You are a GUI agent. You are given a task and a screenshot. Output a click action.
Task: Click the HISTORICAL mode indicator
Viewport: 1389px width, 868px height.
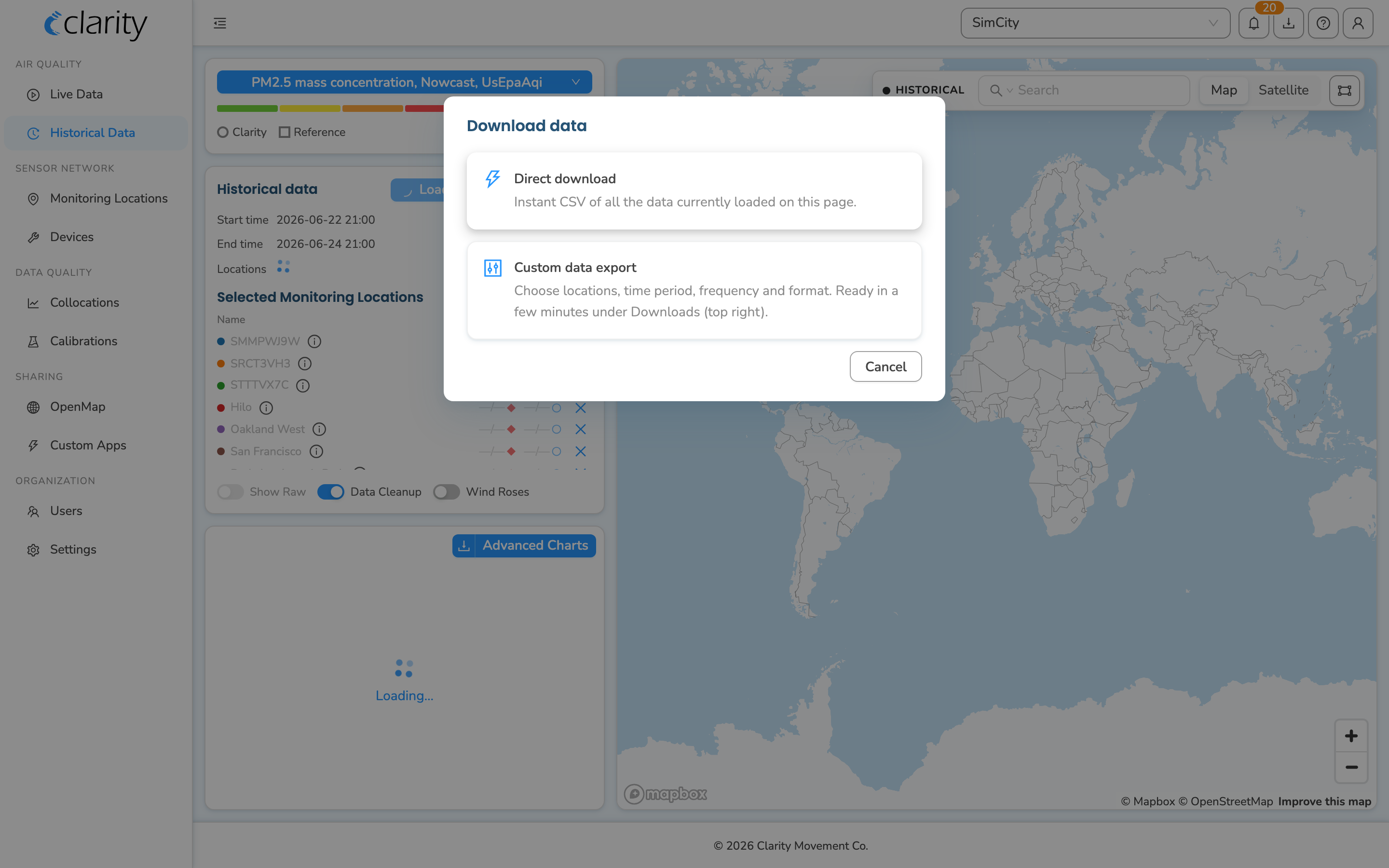click(924, 90)
